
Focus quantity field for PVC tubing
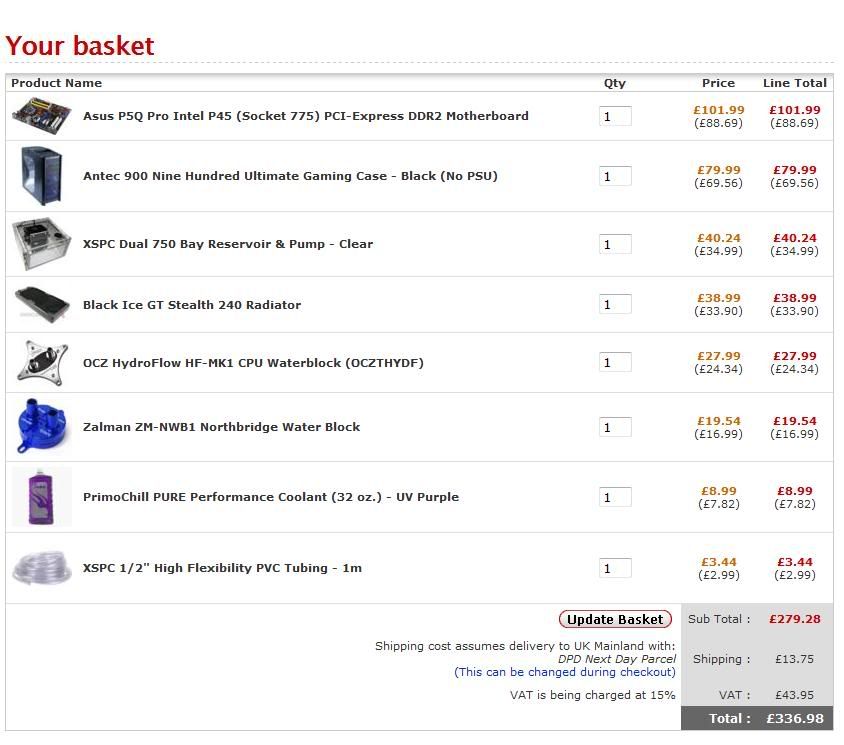click(615, 568)
